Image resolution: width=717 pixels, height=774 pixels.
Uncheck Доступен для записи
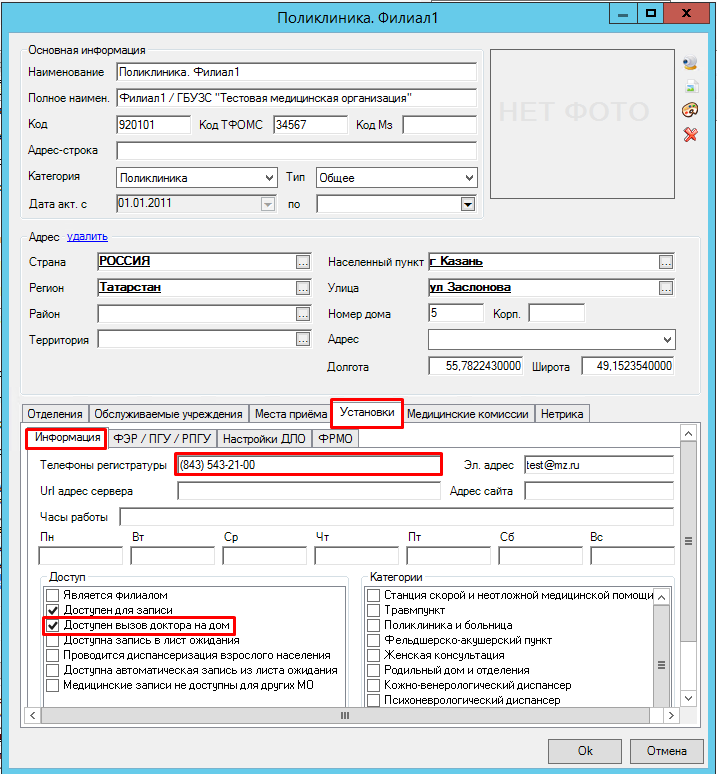[x=53, y=611]
